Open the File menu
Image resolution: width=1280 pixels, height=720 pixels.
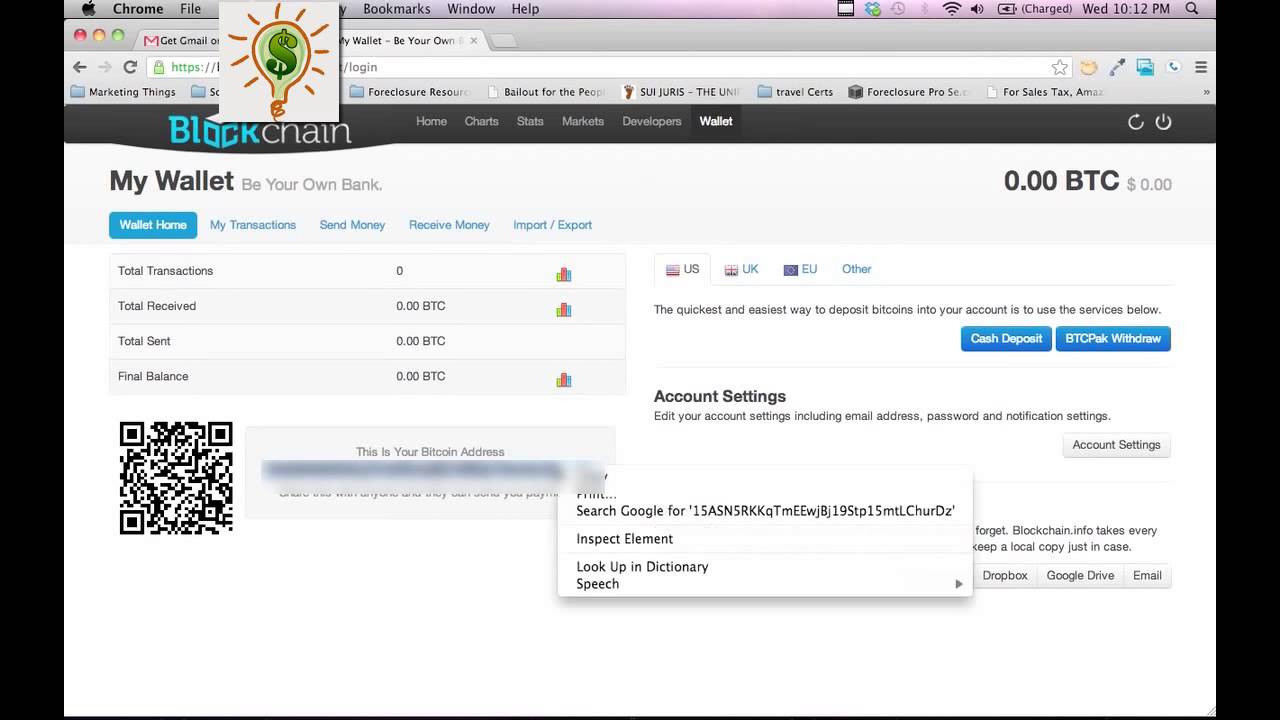click(190, 9)
